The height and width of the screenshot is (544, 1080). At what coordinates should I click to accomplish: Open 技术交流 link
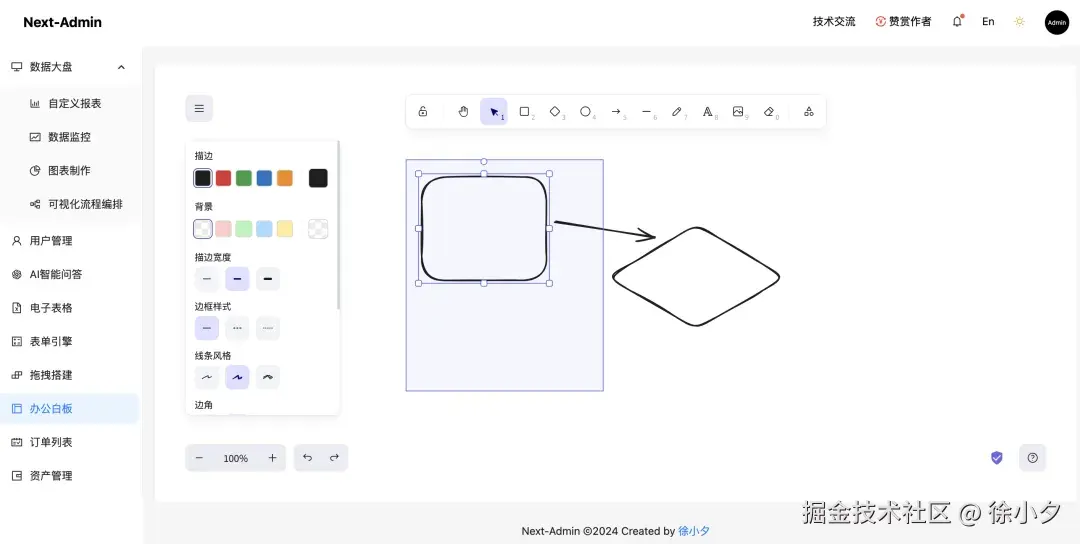[x=834, y=21]
